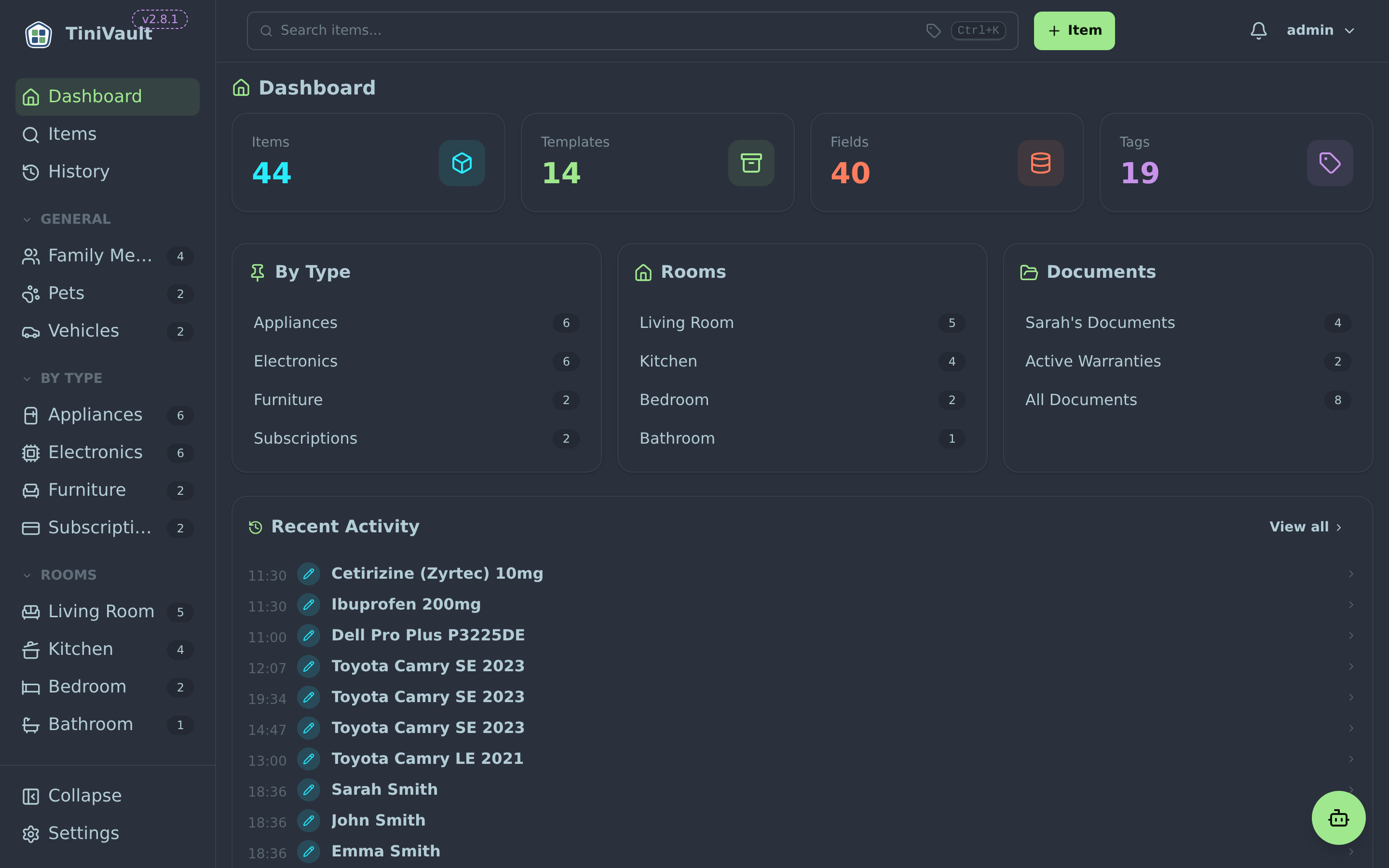Open All Documents in Documents card
This screenshot has height=868, width=1389.
(x=1187, y=400)
